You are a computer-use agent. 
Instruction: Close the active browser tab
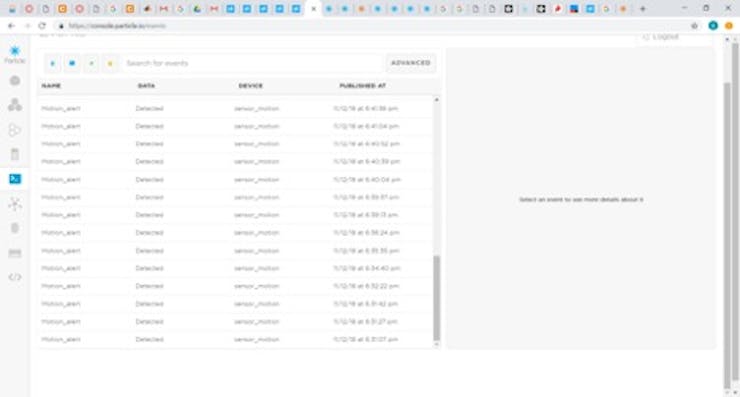click(313, 8)
